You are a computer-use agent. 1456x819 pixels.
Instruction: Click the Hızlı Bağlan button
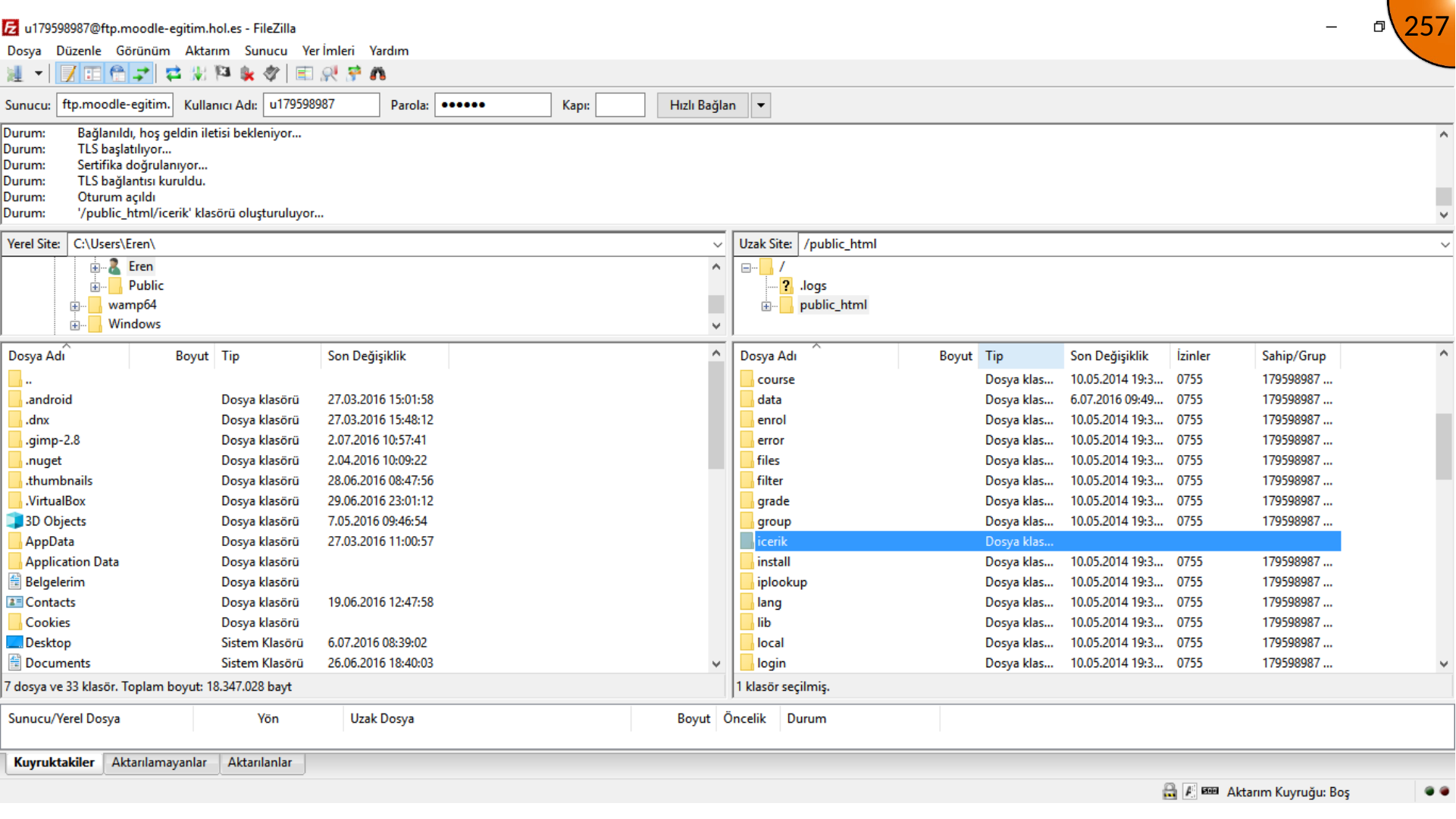(x=703, y=105)
